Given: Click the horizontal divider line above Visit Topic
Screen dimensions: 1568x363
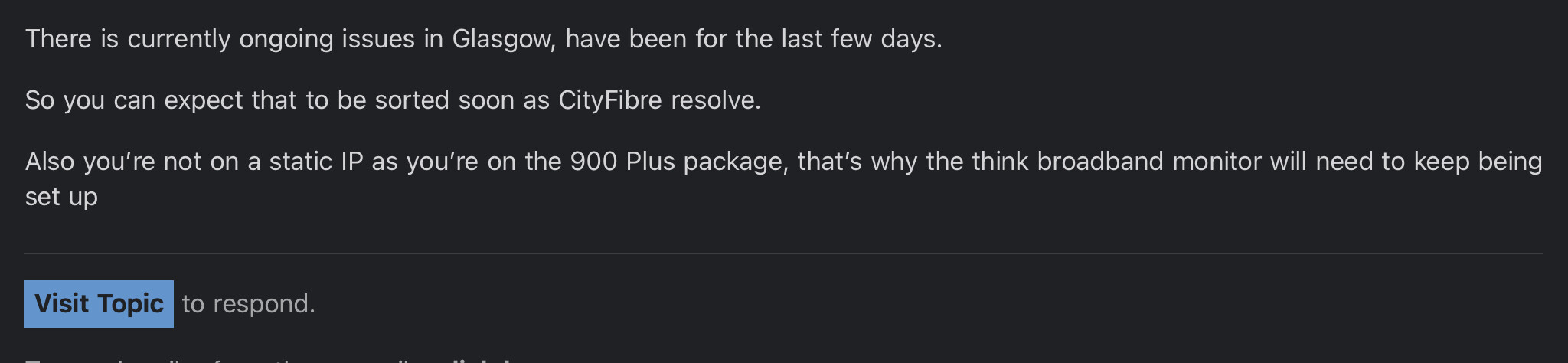Looking at the screenshot, I should click(x=784, y=253).
